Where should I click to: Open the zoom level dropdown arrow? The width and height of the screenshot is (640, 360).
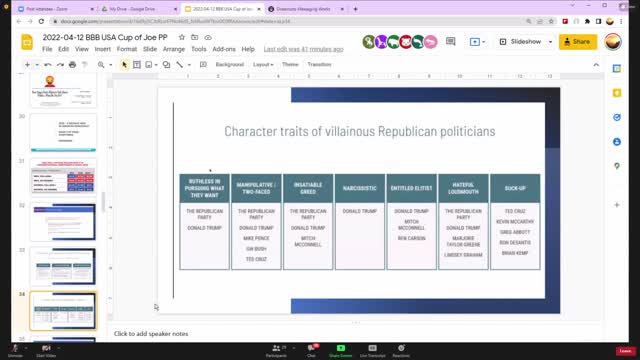pos(111,65)
